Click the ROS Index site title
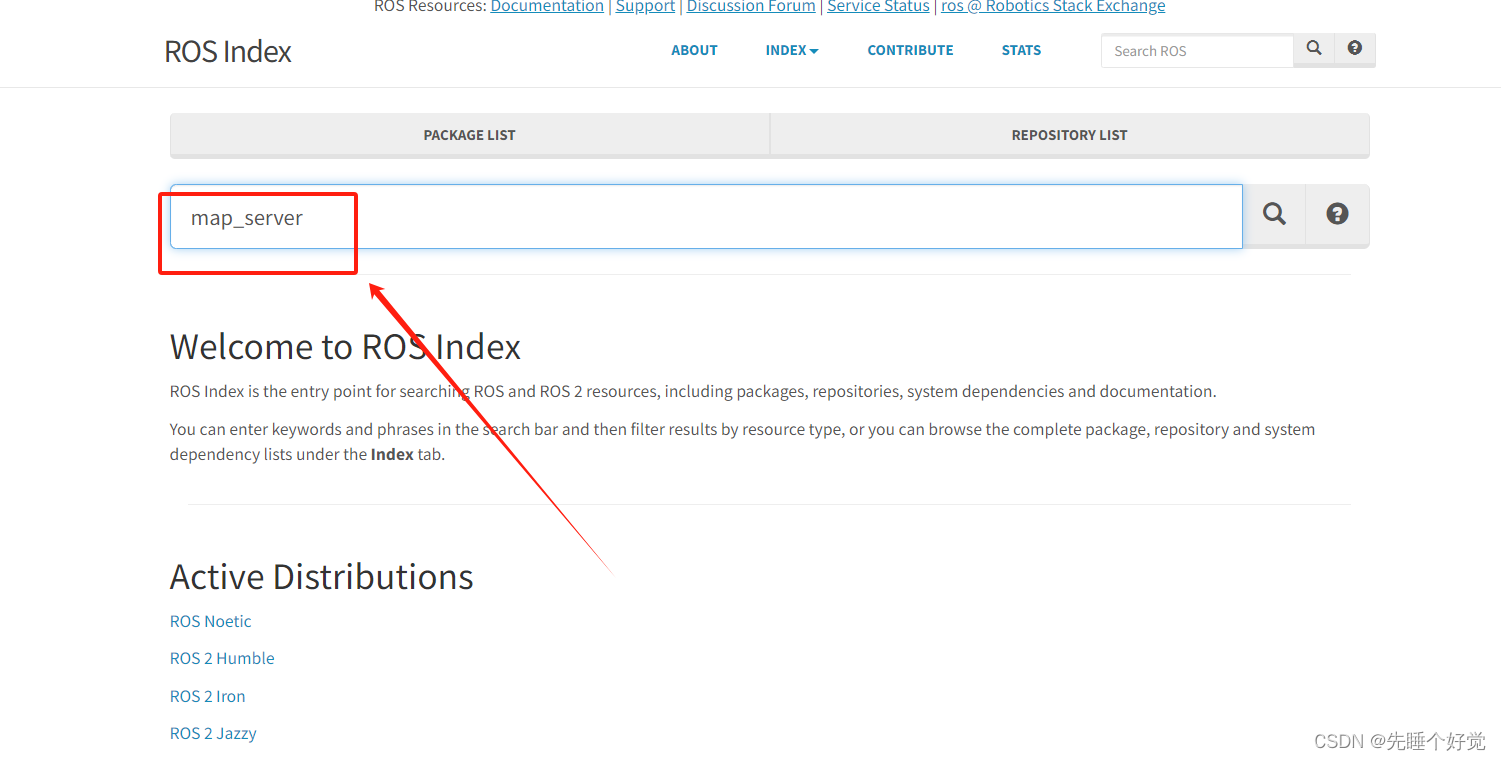The image size is (1501, 760). tap(228, 51)
